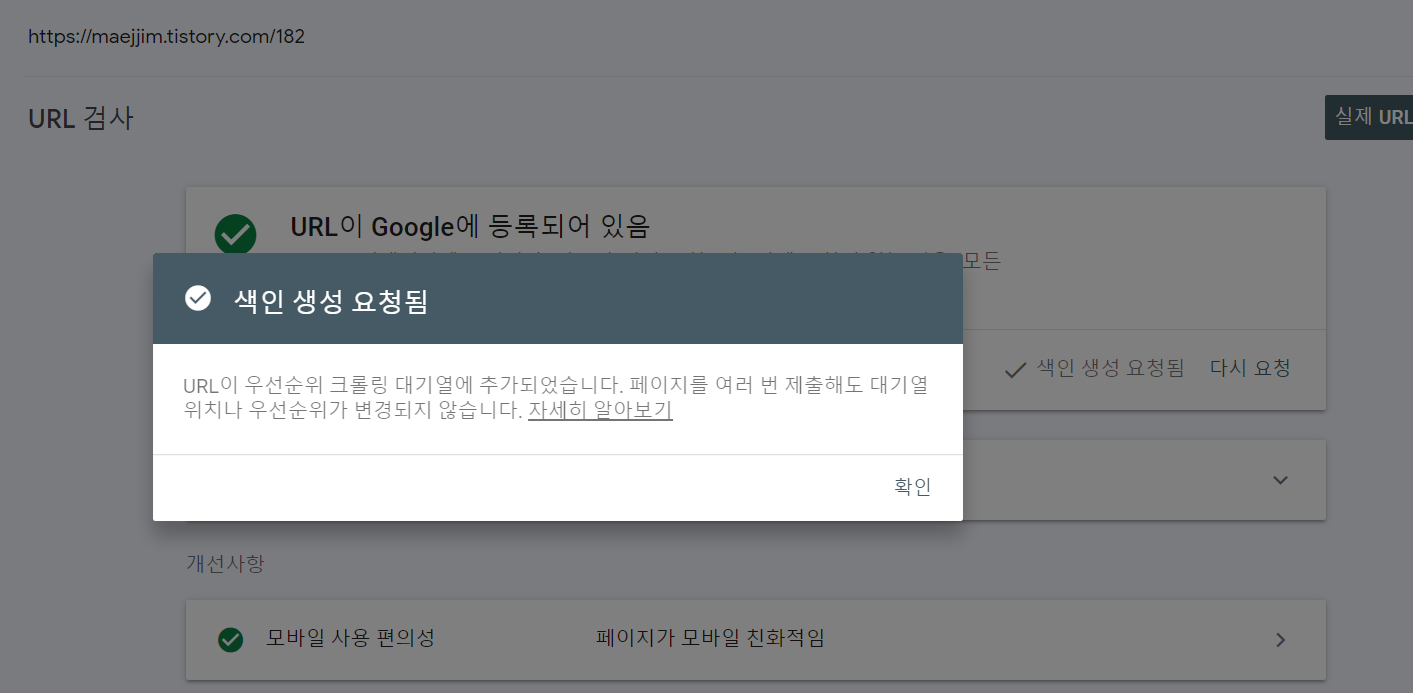
Task: Confirm the dialog with 확인 button
Action: tap(912, 487)
